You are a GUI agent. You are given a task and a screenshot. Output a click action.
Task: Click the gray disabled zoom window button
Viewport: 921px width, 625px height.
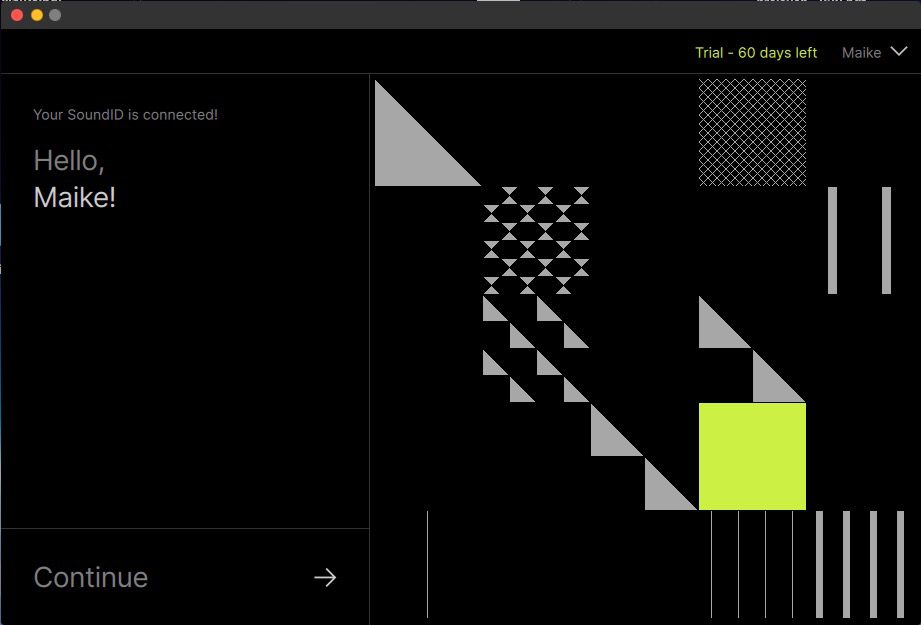tap(55, 15)
